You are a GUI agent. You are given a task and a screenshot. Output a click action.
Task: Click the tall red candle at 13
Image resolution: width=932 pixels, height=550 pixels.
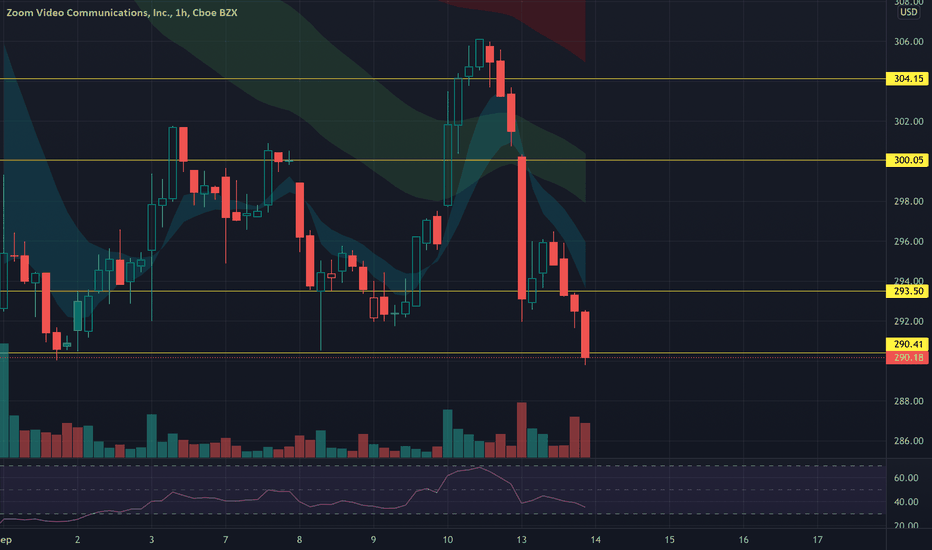coord(522,228)
